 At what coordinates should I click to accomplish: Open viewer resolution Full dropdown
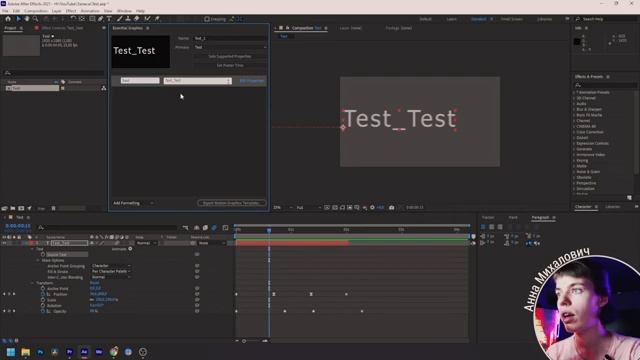(309, 208)
